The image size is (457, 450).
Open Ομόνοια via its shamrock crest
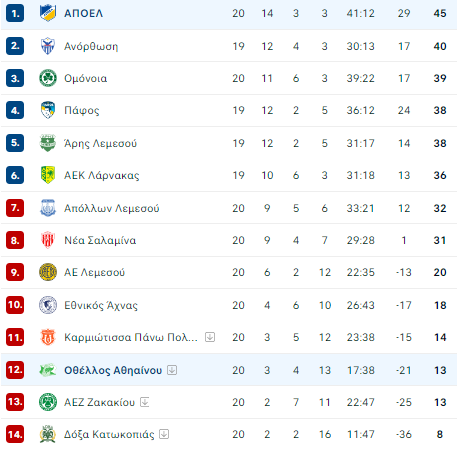pos(48,78)
